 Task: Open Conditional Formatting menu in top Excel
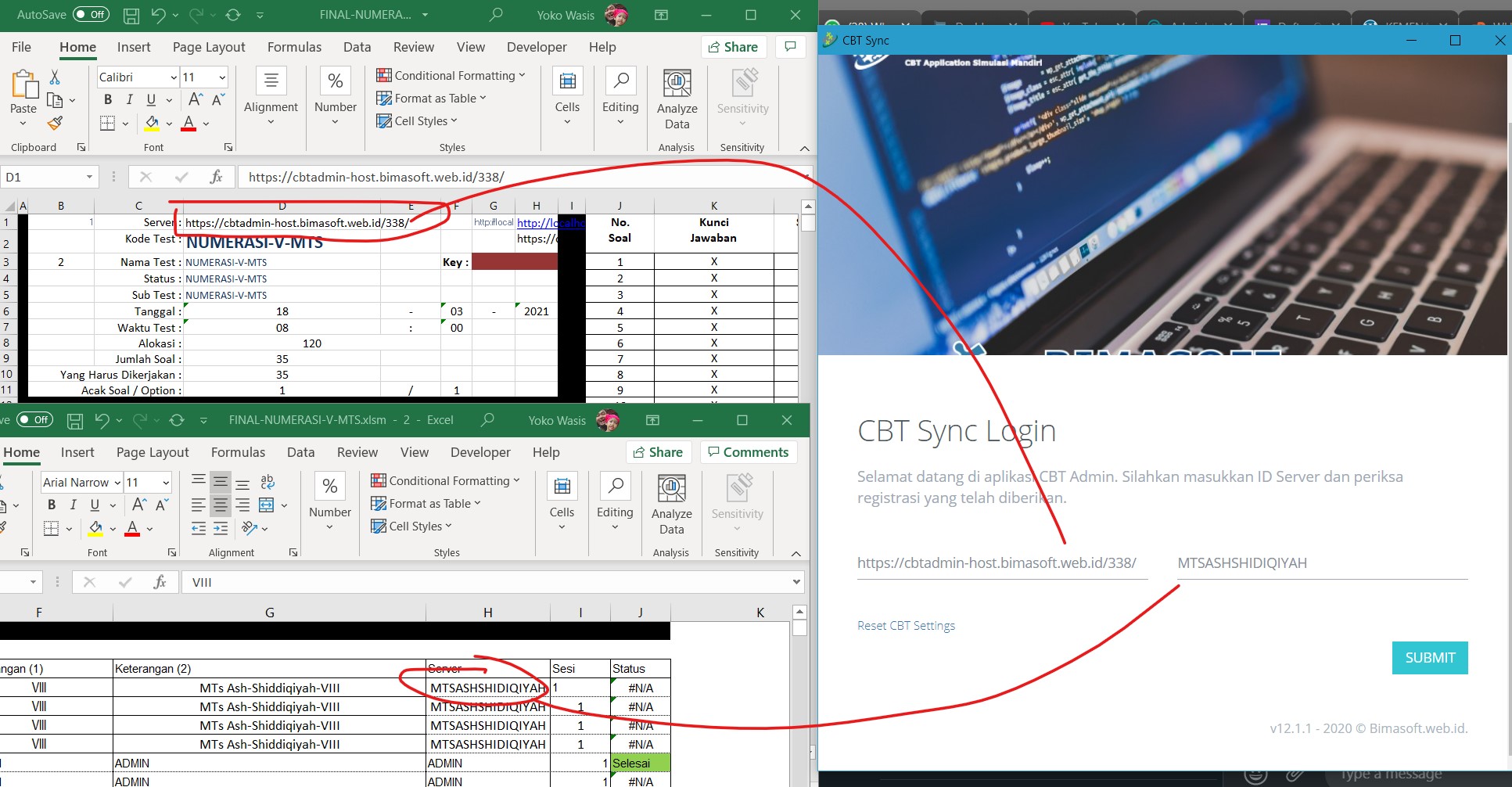451,76
